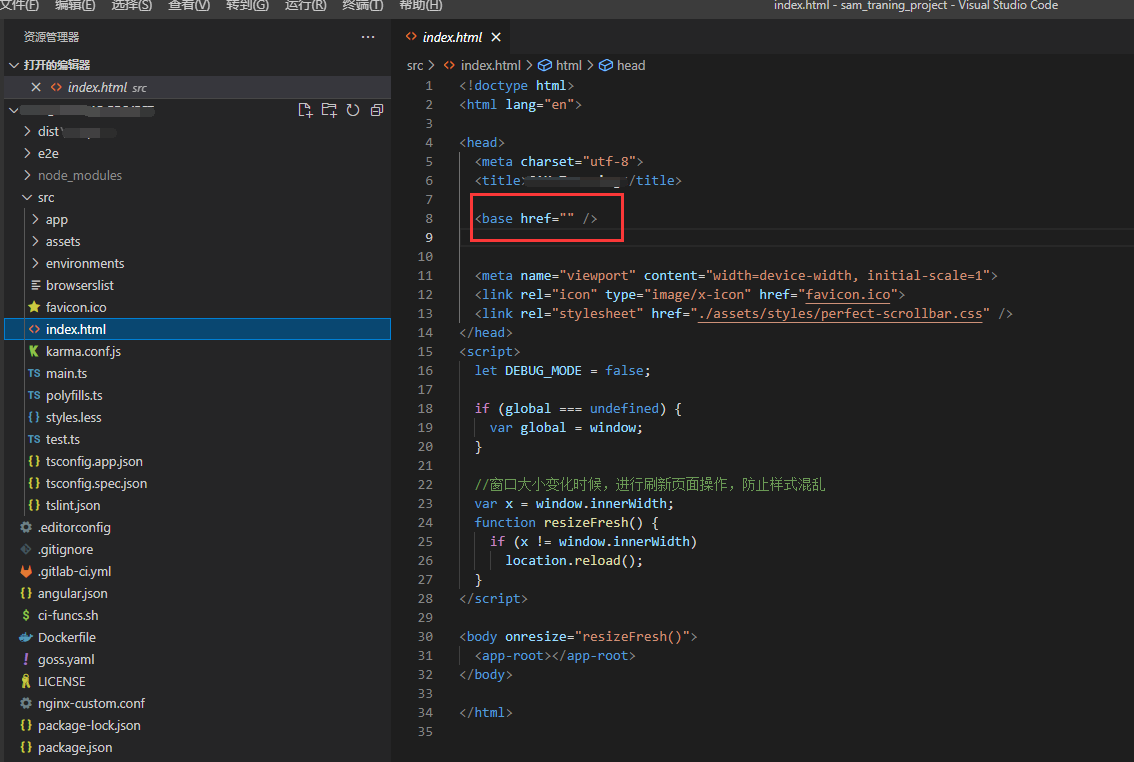The image size is (1134, 762).
Task: Click the app-root tag on line 31
Action: pos(555,656)
